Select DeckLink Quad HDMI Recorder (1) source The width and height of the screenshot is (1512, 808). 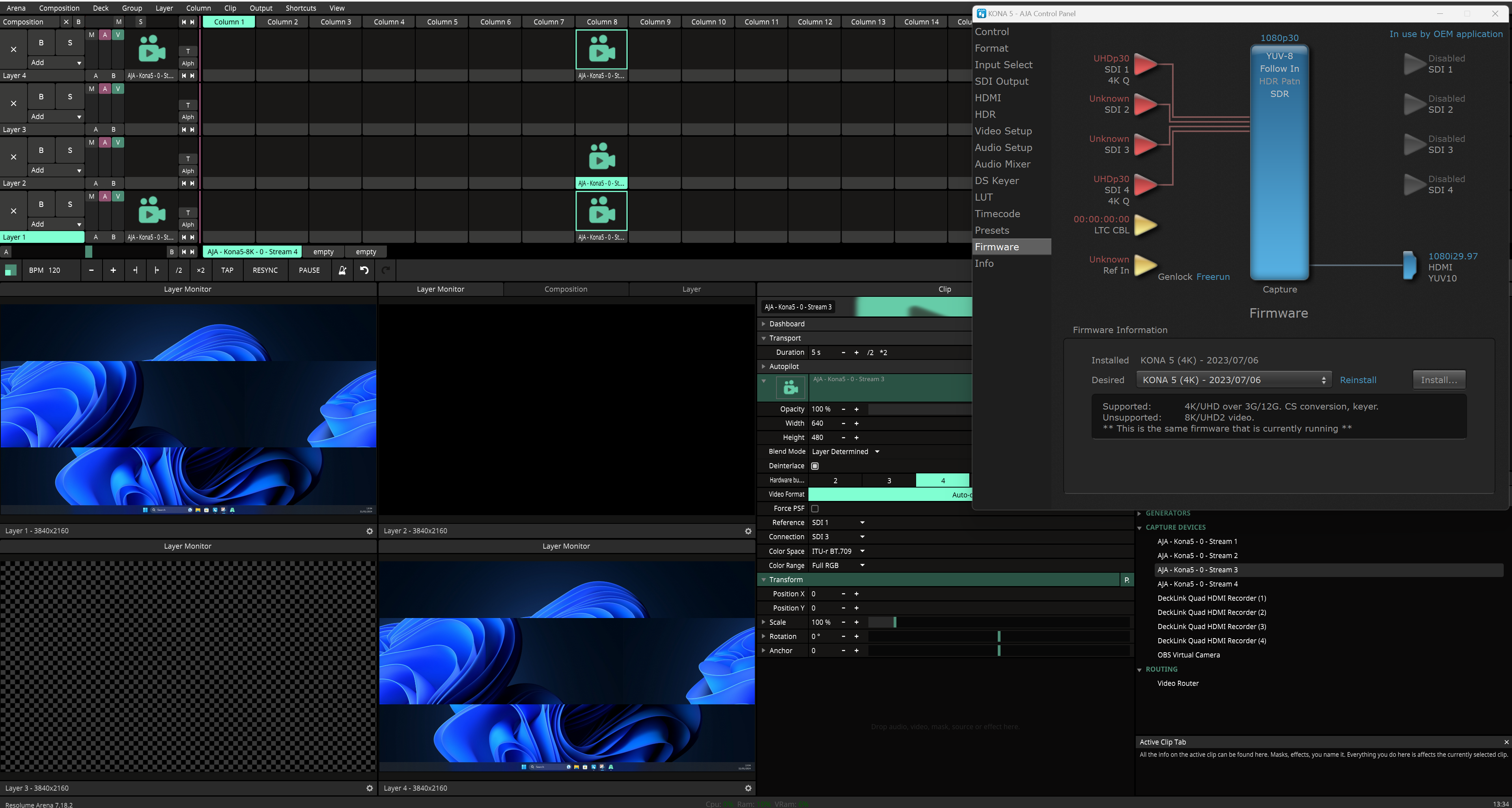click(1211, 599)
